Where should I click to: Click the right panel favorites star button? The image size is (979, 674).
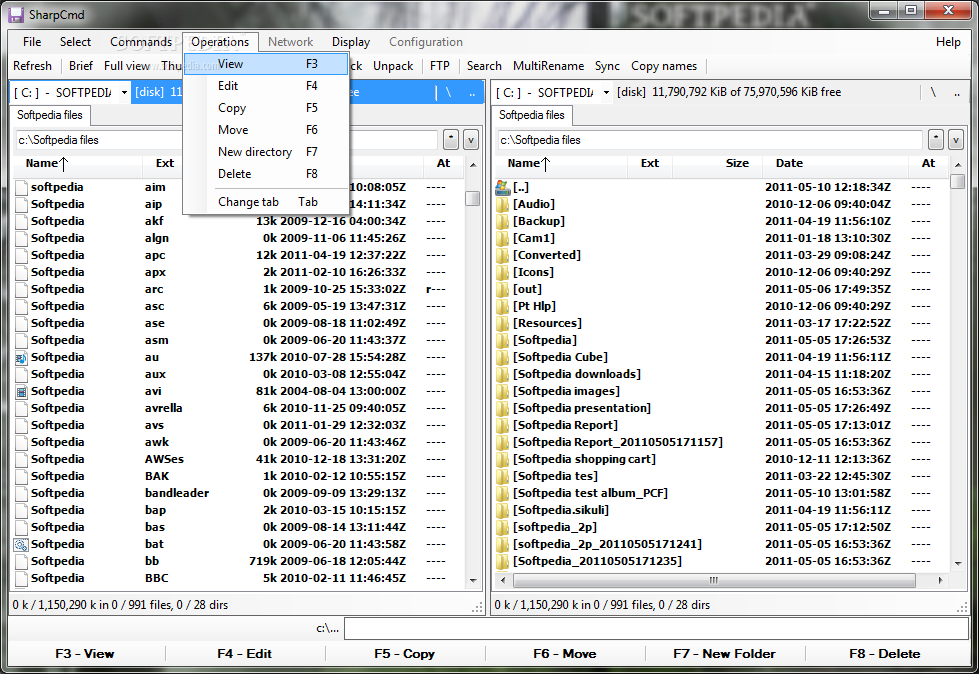click(x=935, y=140)
